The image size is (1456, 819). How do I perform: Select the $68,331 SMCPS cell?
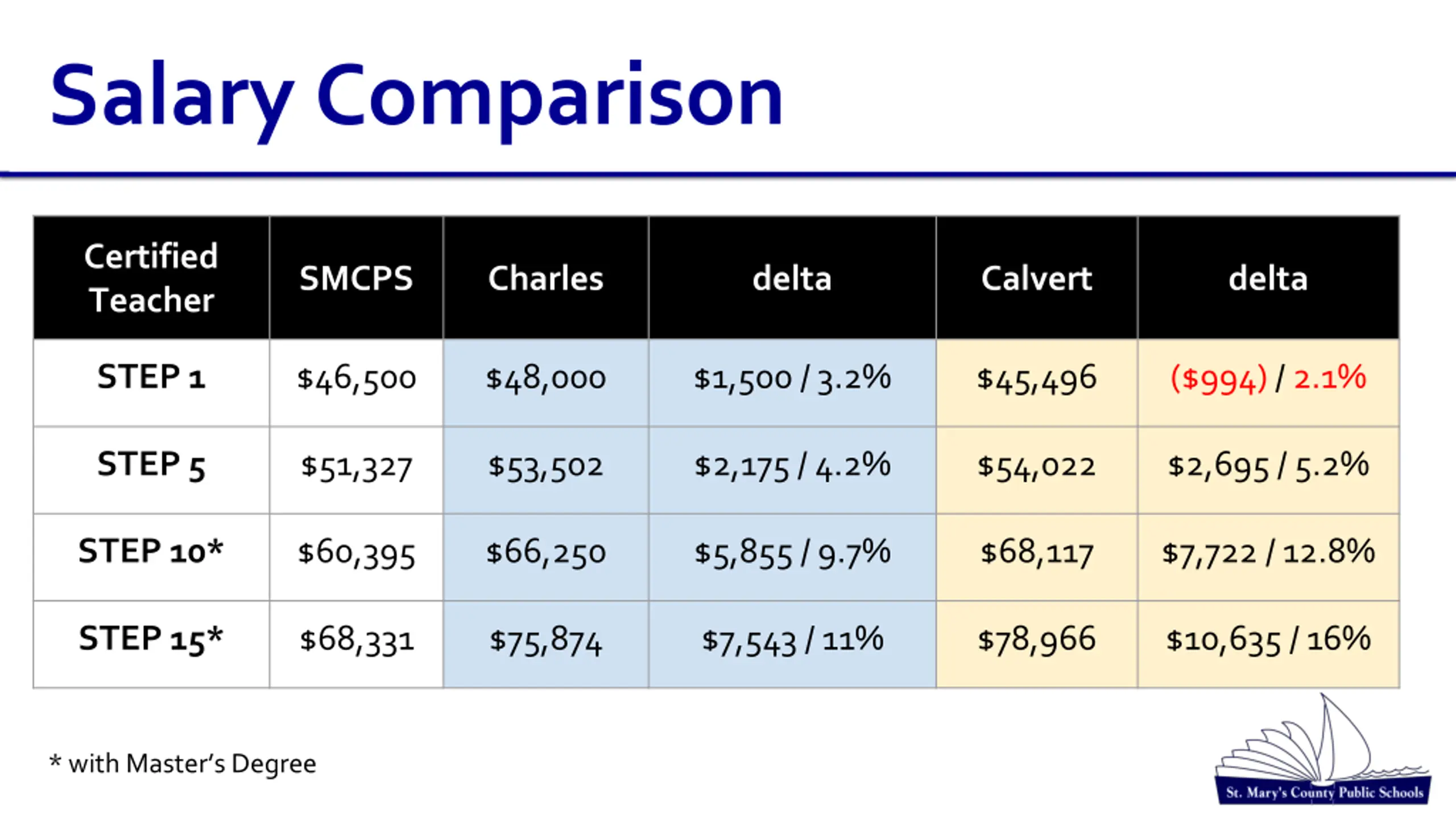356,644
